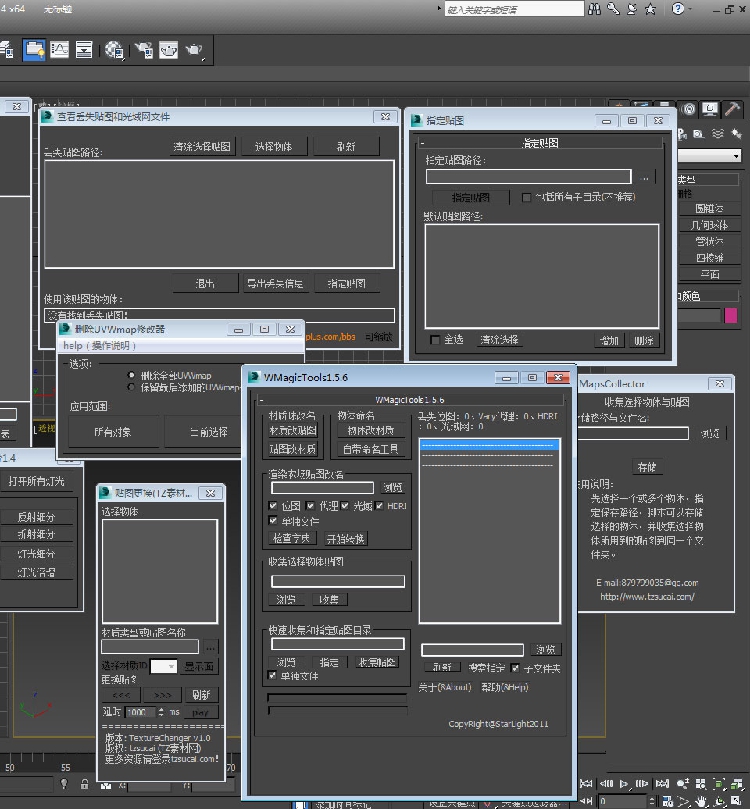This screenshot has width=750, height=809.
Task: Click the magenta object color swatch
Action: (730, 315)
